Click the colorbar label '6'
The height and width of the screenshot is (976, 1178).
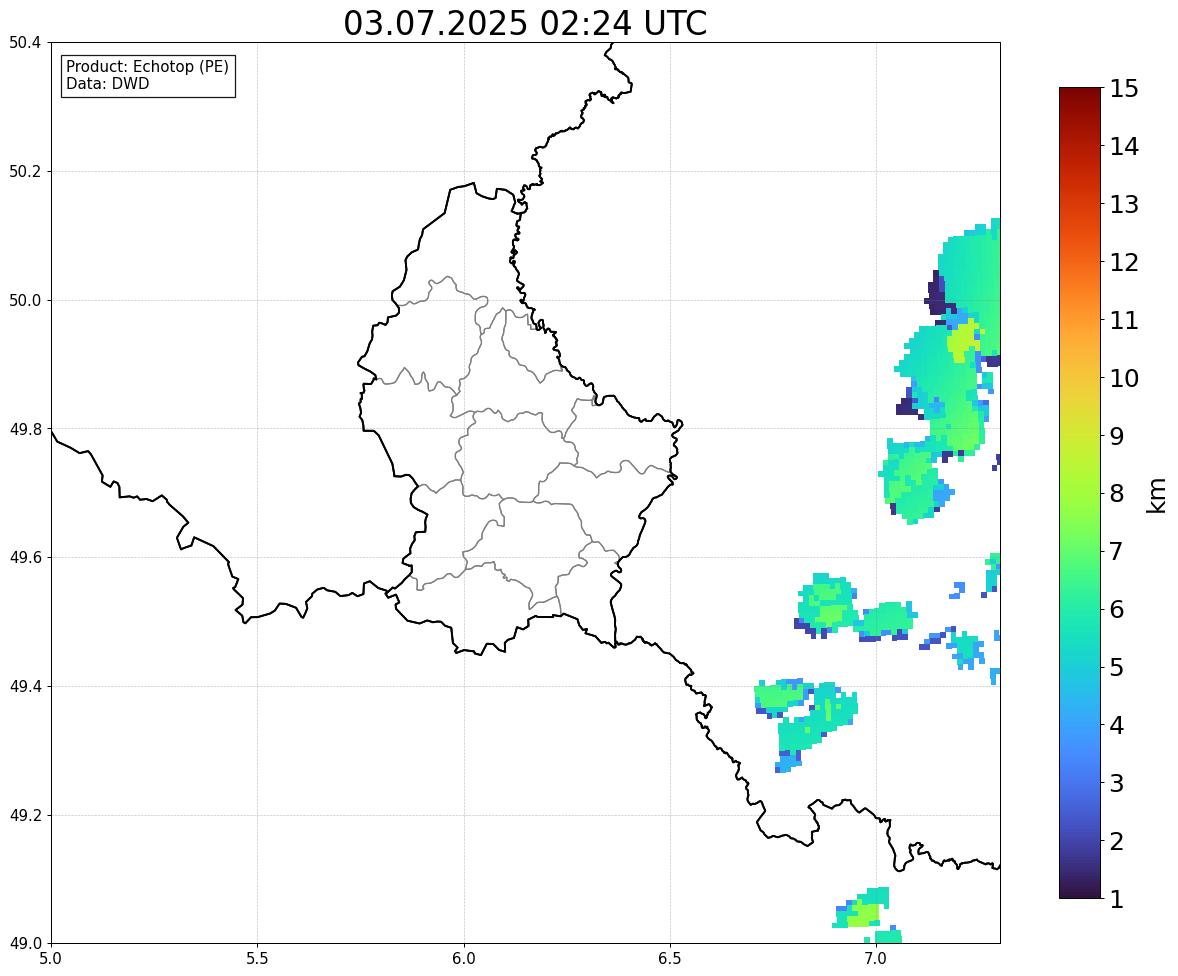tap(1117, 609)
